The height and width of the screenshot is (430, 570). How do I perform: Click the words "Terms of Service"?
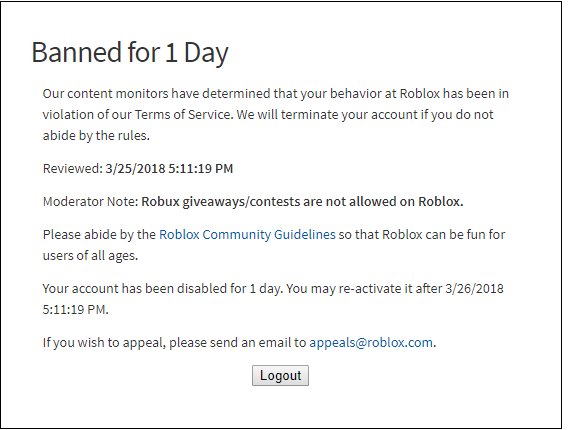click(x=183, y=114)
